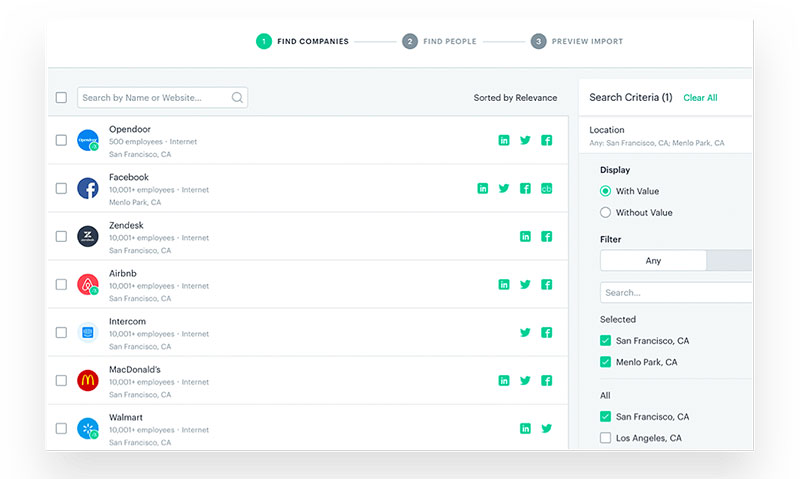Click MacDonald's Twitter icon

click(525, 381)
